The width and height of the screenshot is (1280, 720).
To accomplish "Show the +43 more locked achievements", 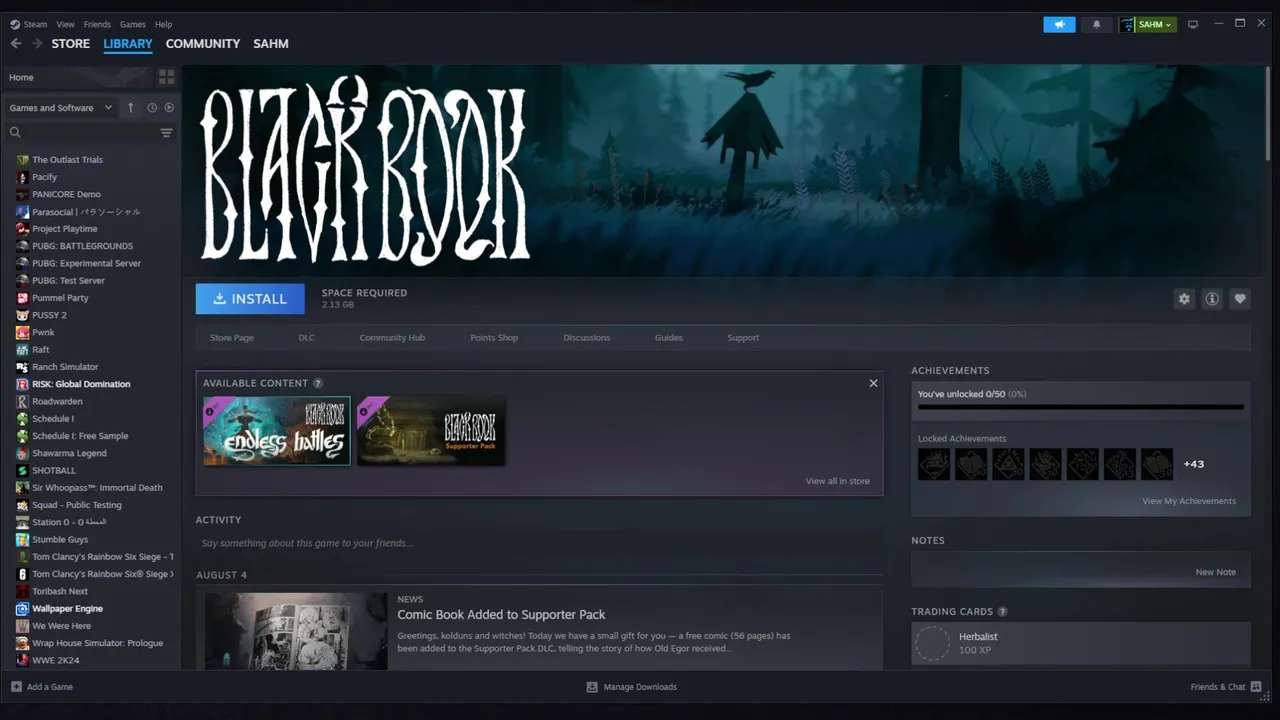I will click(x=1193, y=464).
